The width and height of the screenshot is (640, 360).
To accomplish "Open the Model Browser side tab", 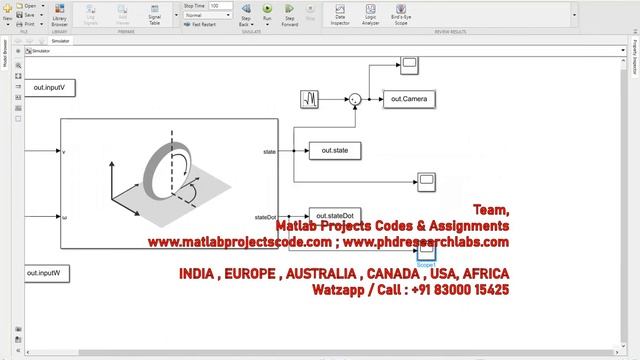I will pyautogui.click(x=5, y=53).
